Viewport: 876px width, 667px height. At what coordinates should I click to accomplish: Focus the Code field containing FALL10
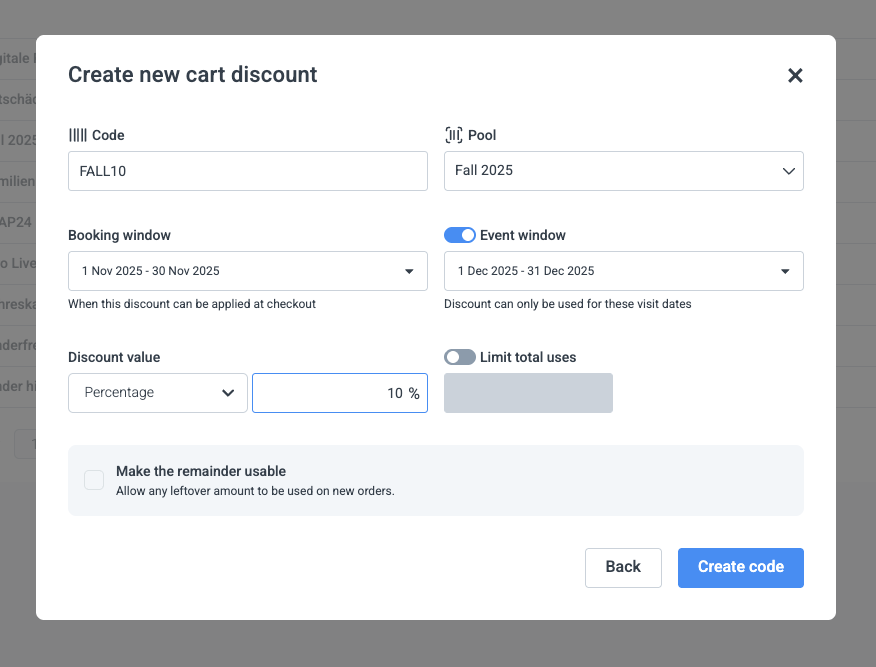(247, 171)
